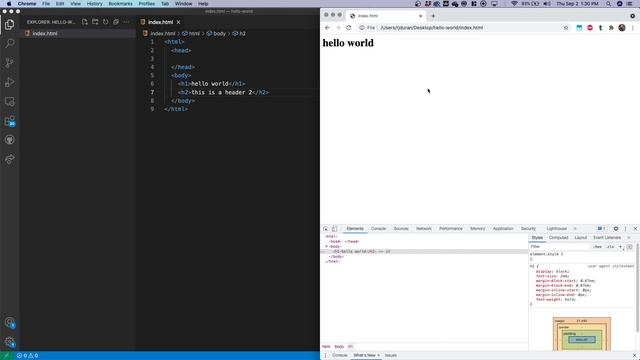Switch to Layout tab in styles pane
The height and width of the screenshot is (360, 640).
point(580,238)
